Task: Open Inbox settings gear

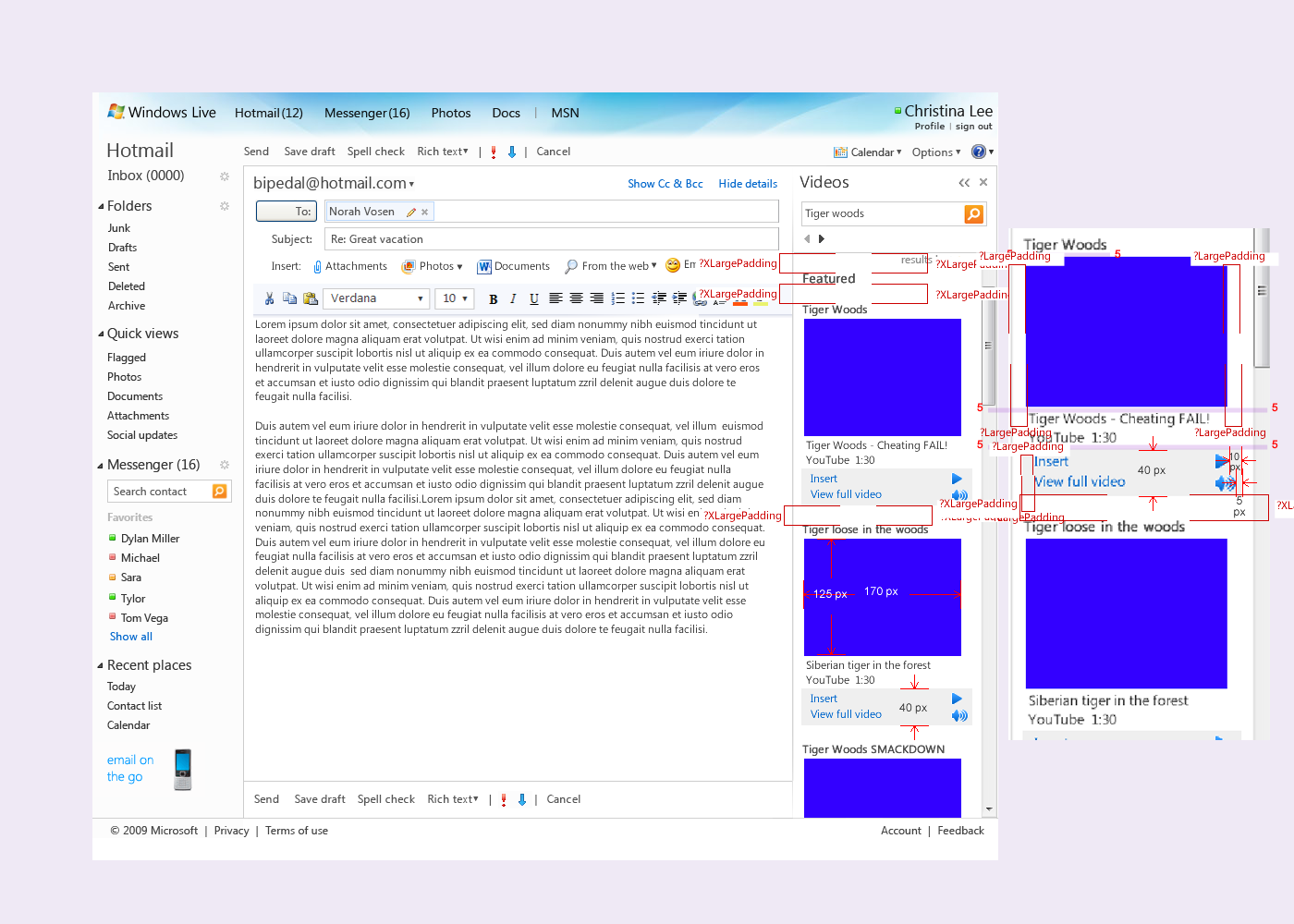Action: (224, 176)
